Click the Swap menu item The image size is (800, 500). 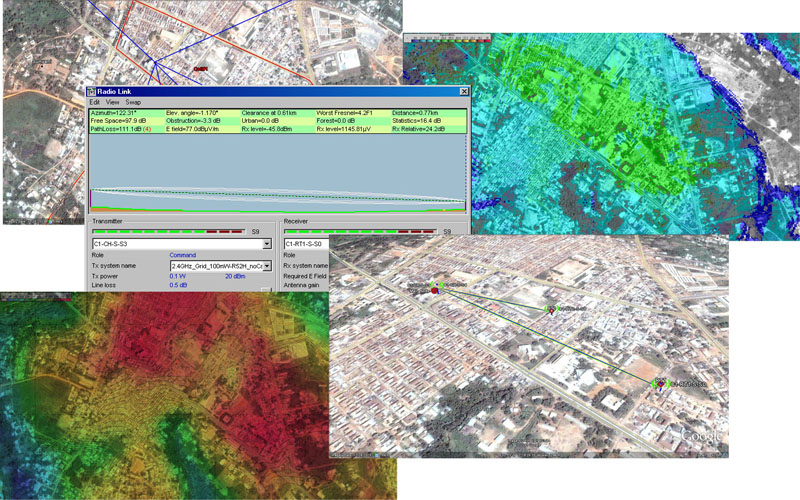tap(133, 102)
